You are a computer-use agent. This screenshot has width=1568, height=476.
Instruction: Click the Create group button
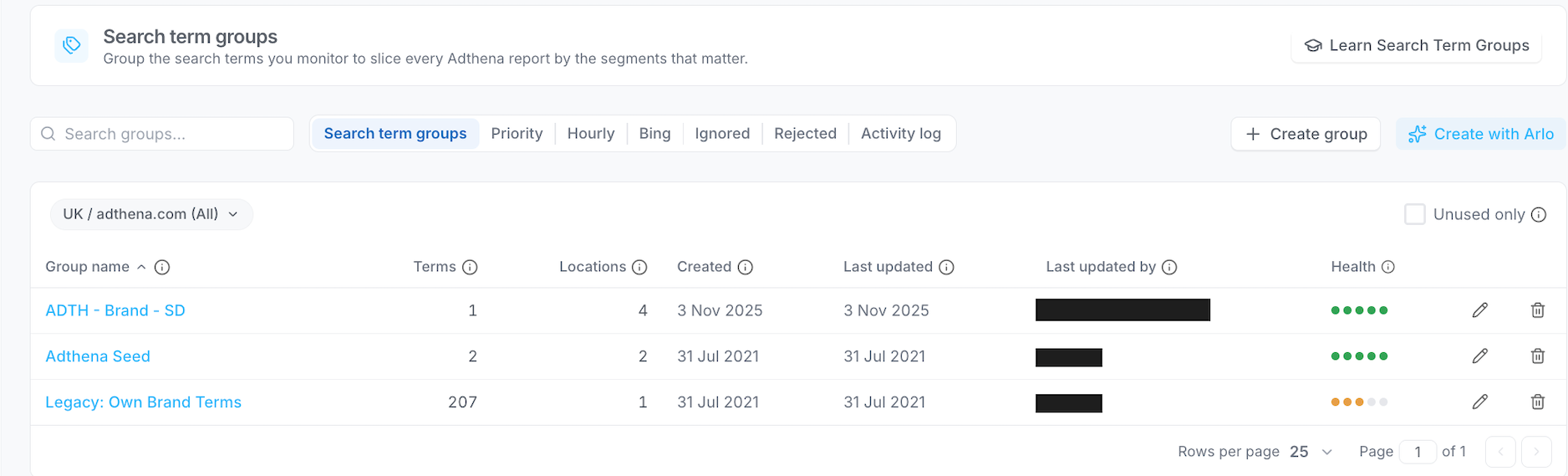tap(1306, 134)
